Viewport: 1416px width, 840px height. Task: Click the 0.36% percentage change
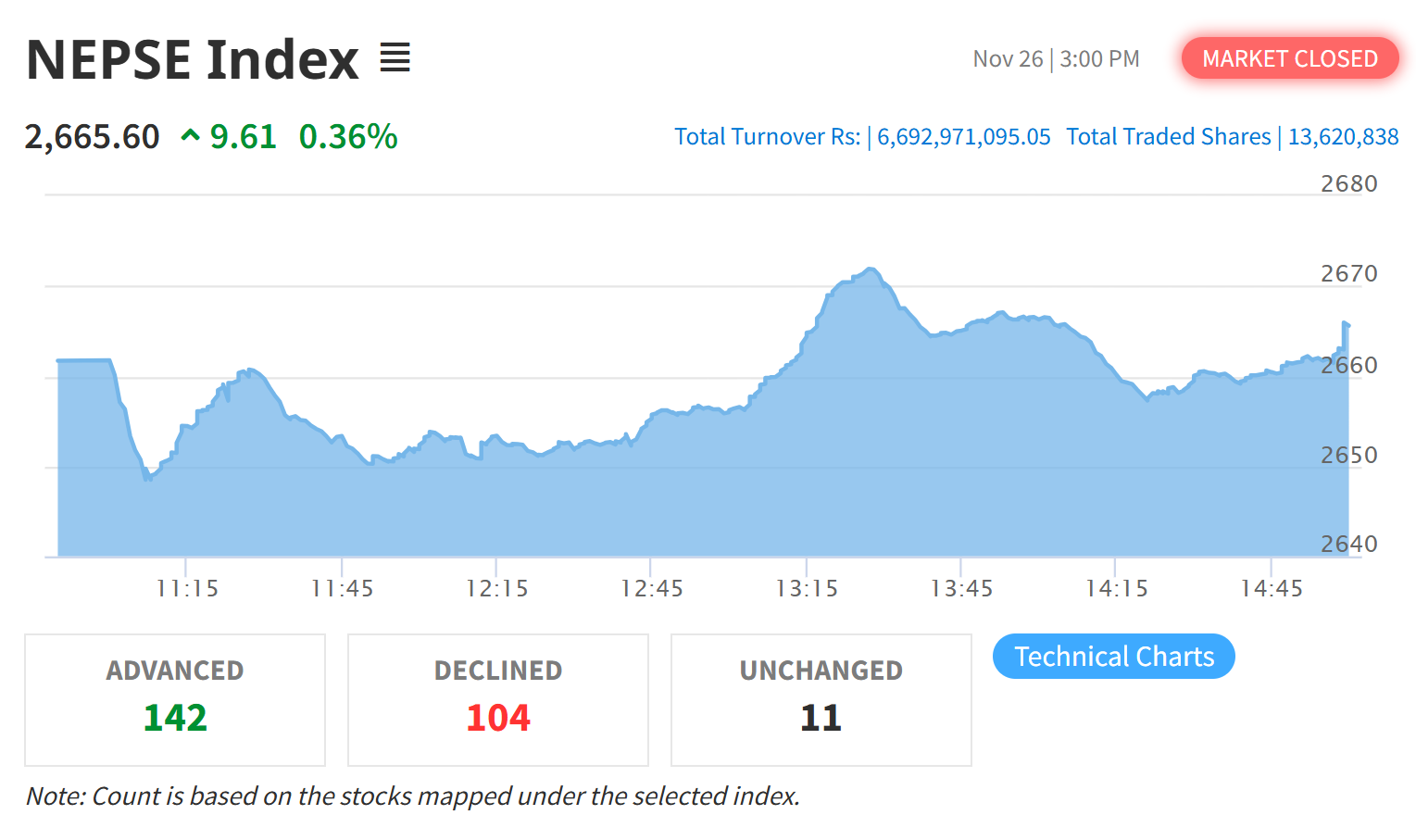click(348, 137)
